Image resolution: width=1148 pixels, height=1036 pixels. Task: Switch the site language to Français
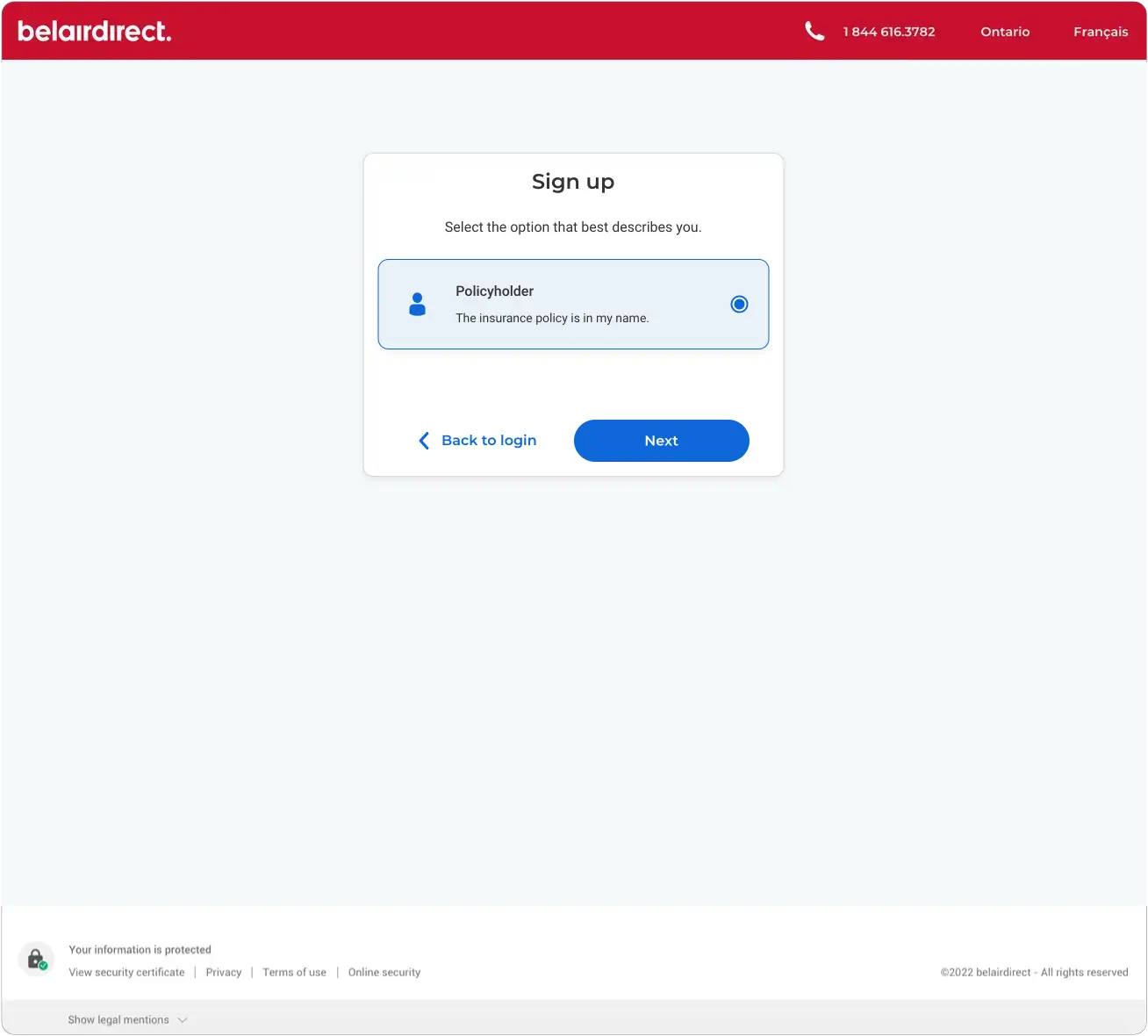(x=1101, y=32)
